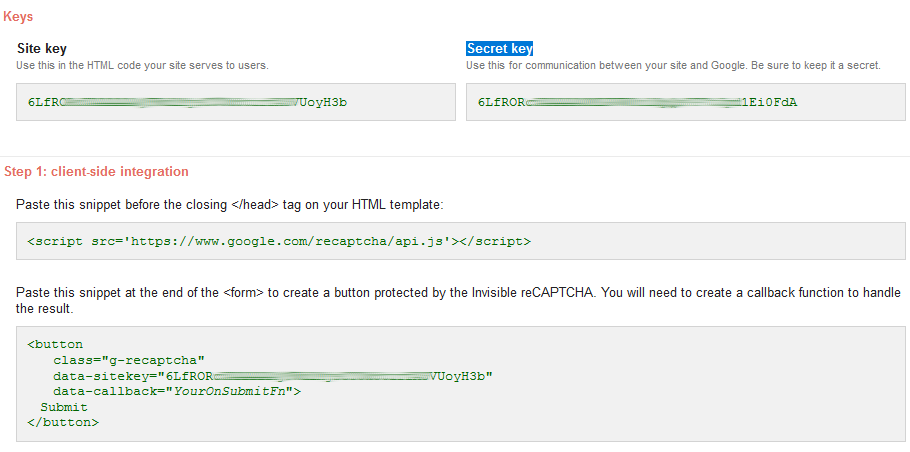Click the opening <button line in code
910x452 pixels.
tap(56, 344)
